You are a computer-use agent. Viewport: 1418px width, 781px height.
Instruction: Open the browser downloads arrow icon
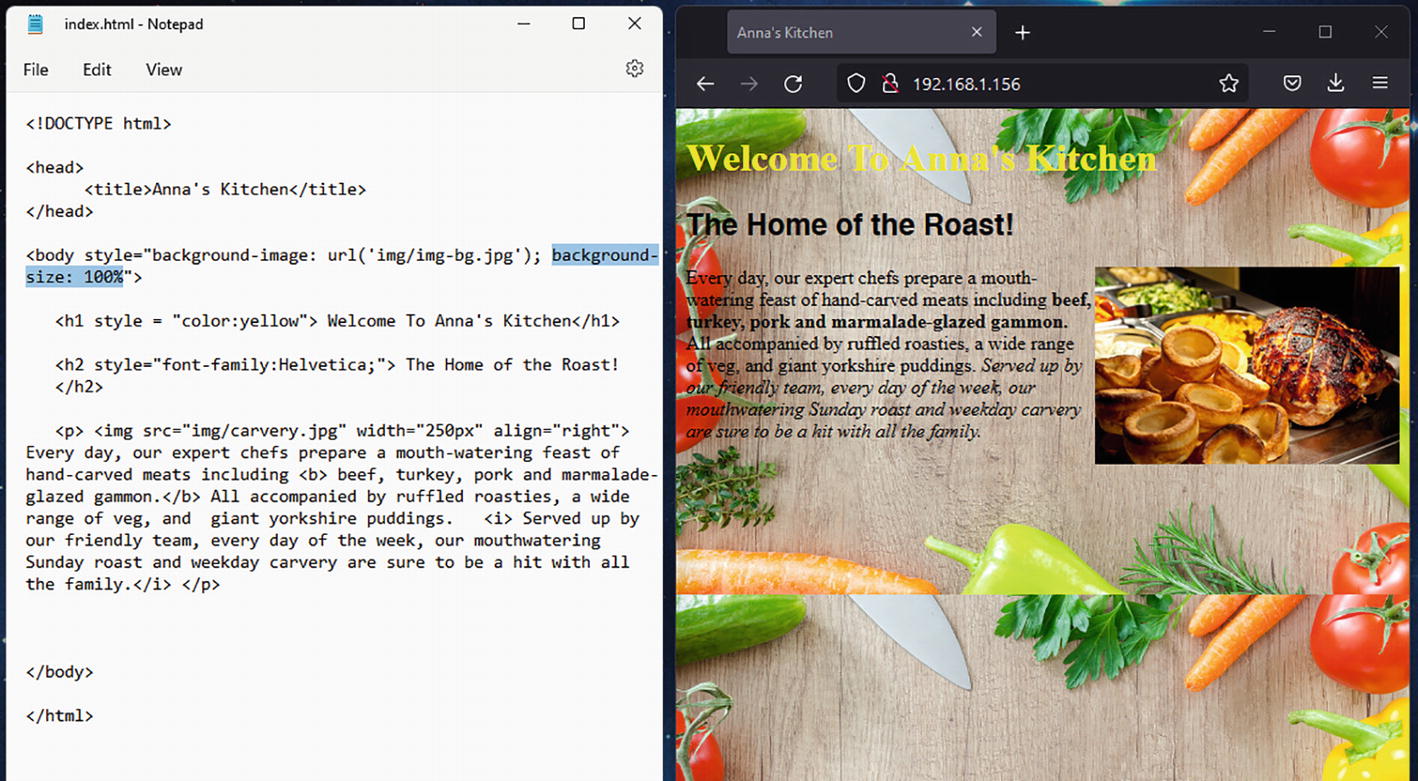coord(1335,84)
